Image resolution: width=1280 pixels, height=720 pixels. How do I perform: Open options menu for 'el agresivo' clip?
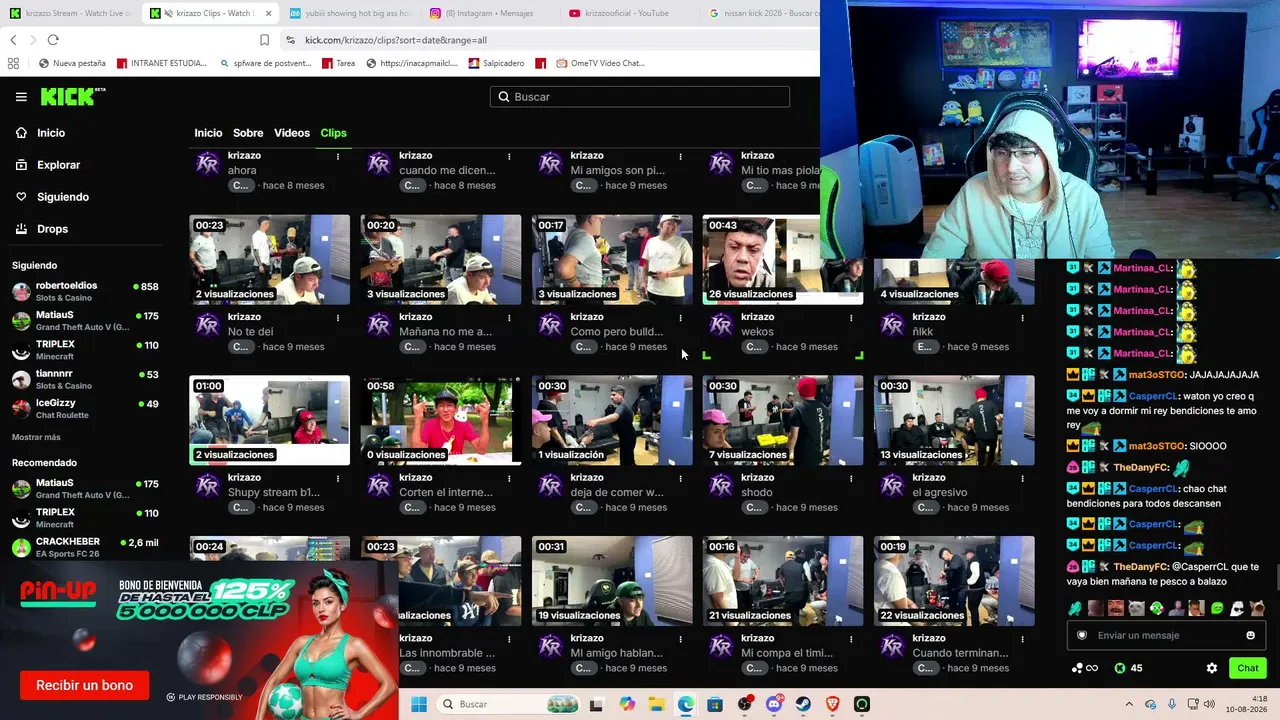tap(1022, 478)
